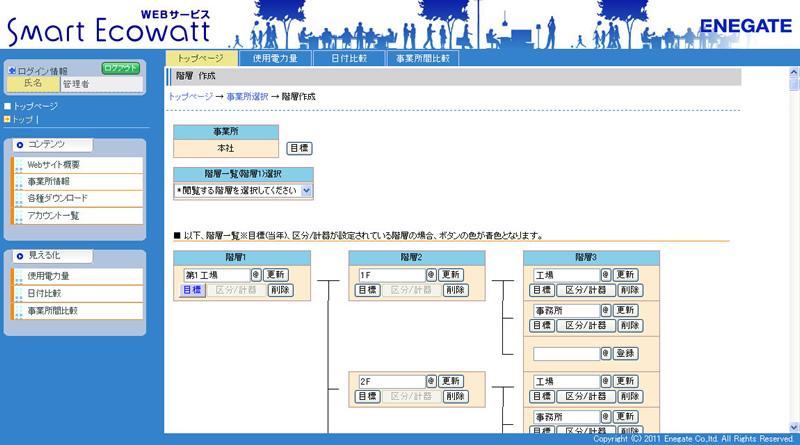Open 事業所間比較 under 見える化 in the sidebar
This screenshot has width=800, height=445.
coord(77,311)
